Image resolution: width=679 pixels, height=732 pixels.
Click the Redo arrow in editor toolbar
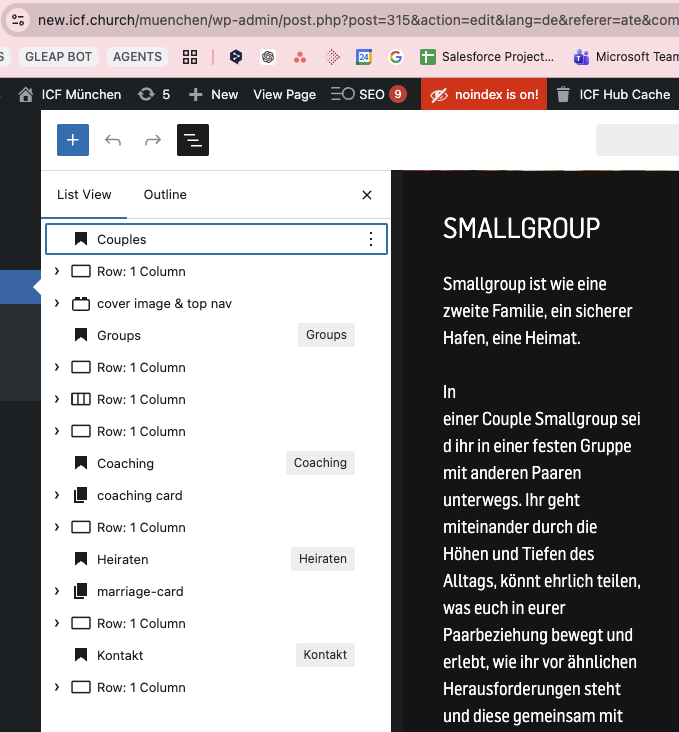tap(153, 140)
